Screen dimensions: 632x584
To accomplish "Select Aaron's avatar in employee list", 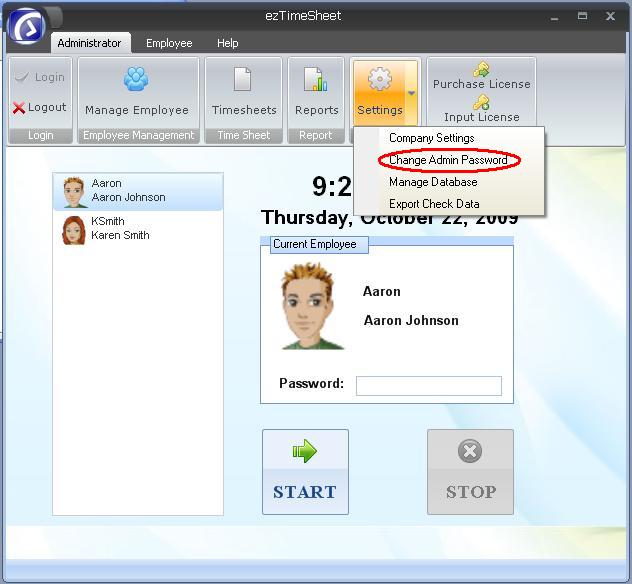I will click(x=74, y=193).
